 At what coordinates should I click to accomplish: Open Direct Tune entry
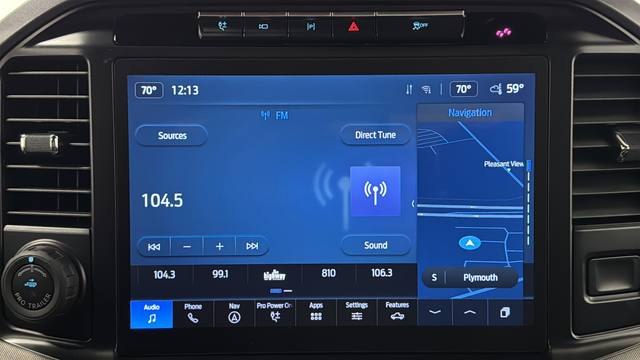376,135
